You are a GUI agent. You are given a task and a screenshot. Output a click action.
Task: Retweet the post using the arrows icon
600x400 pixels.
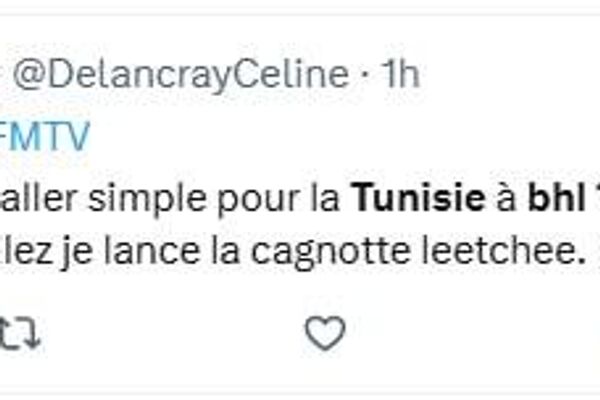(x=19, y=333)
